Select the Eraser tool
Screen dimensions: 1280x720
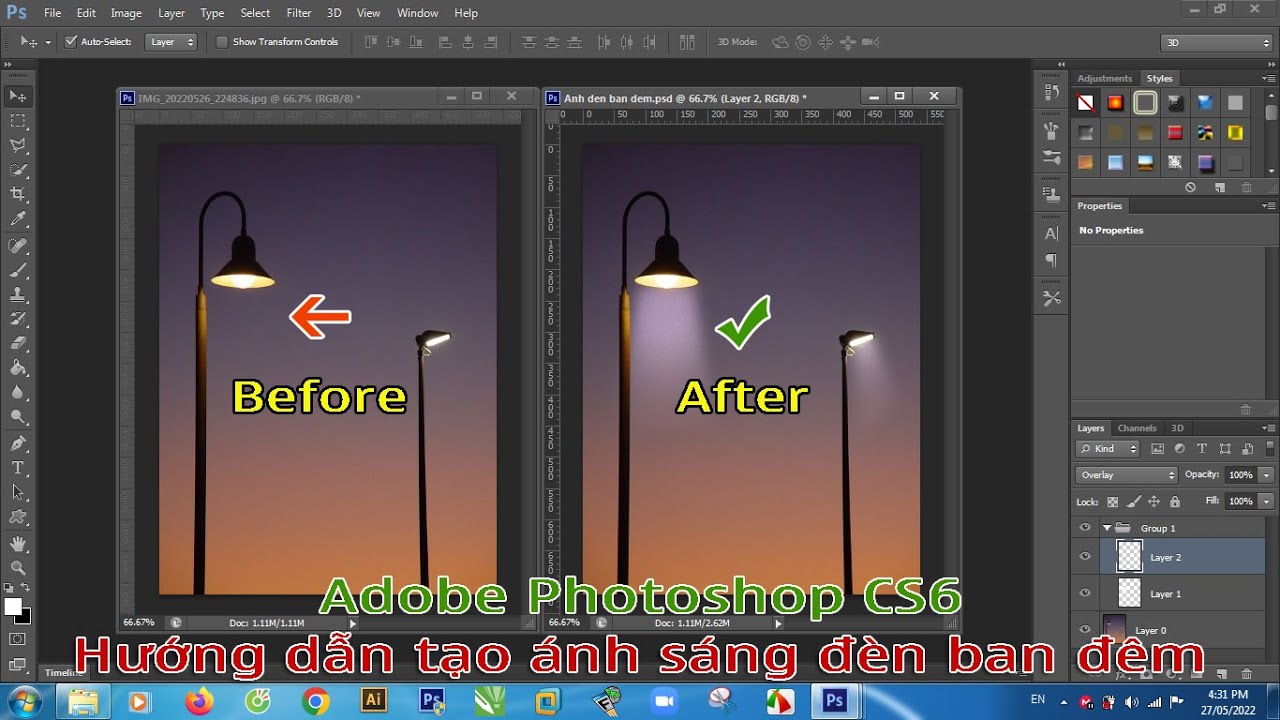pos(18,344)
